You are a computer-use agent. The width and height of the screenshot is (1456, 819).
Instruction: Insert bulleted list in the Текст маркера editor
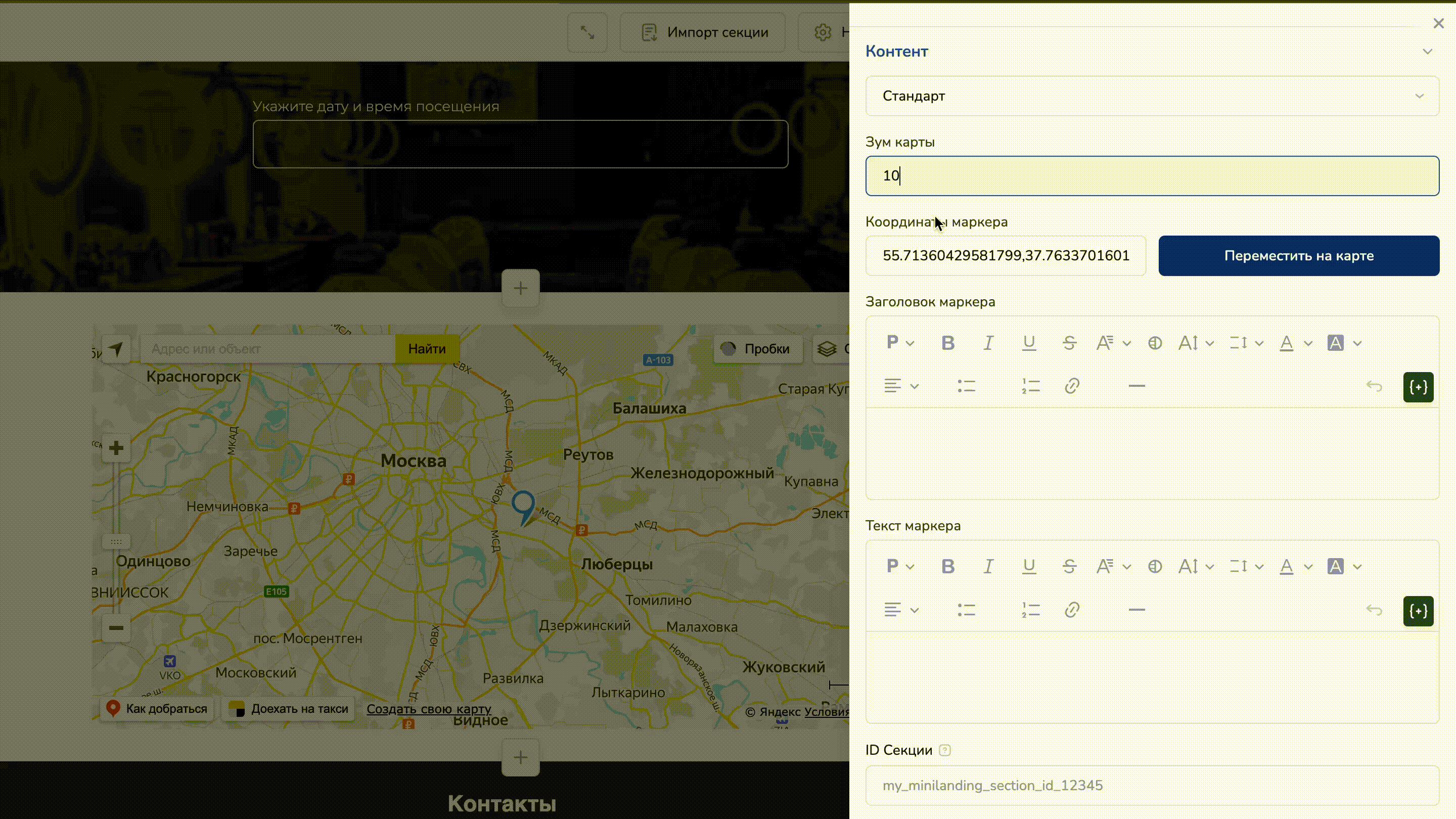[966, 610]
